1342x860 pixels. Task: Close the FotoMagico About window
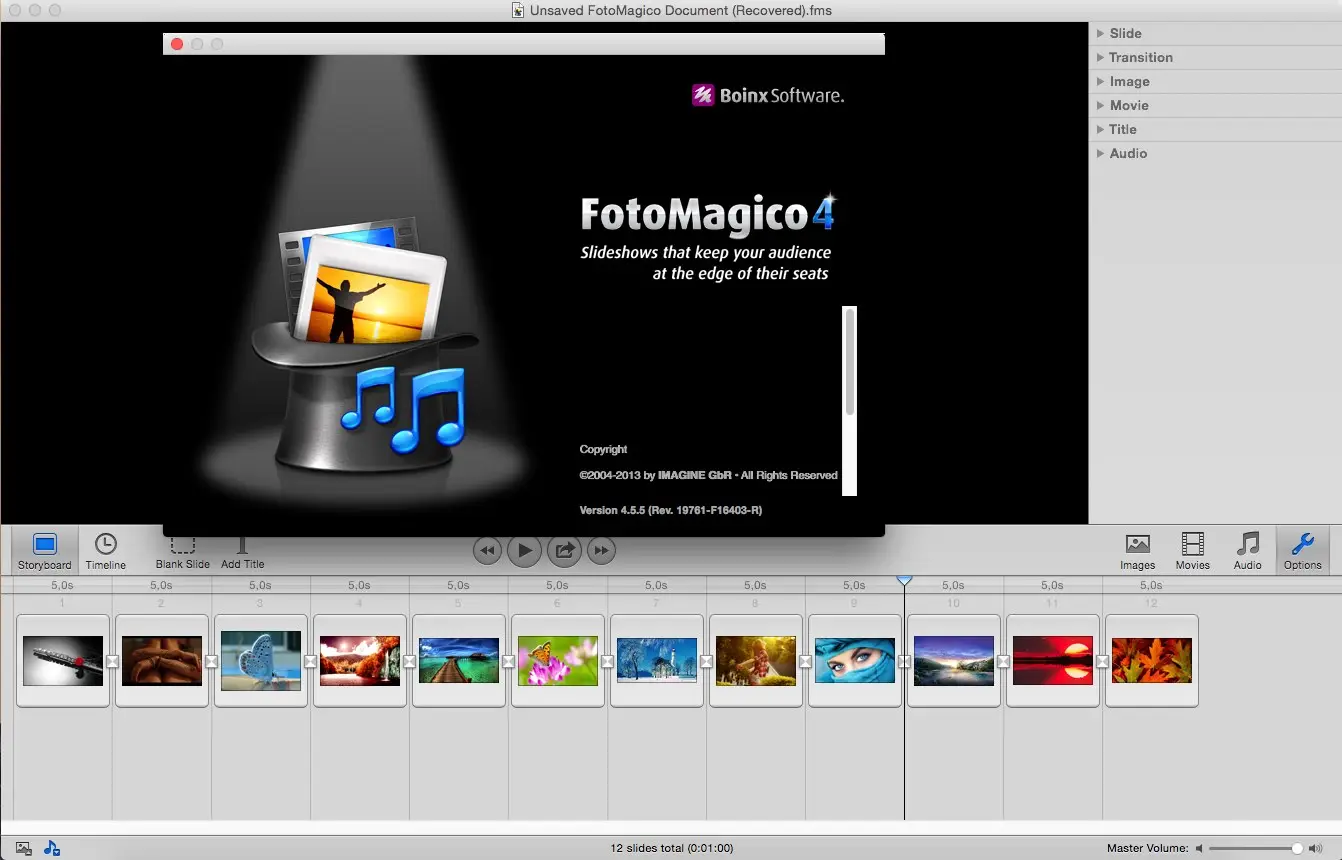(177, 44)
